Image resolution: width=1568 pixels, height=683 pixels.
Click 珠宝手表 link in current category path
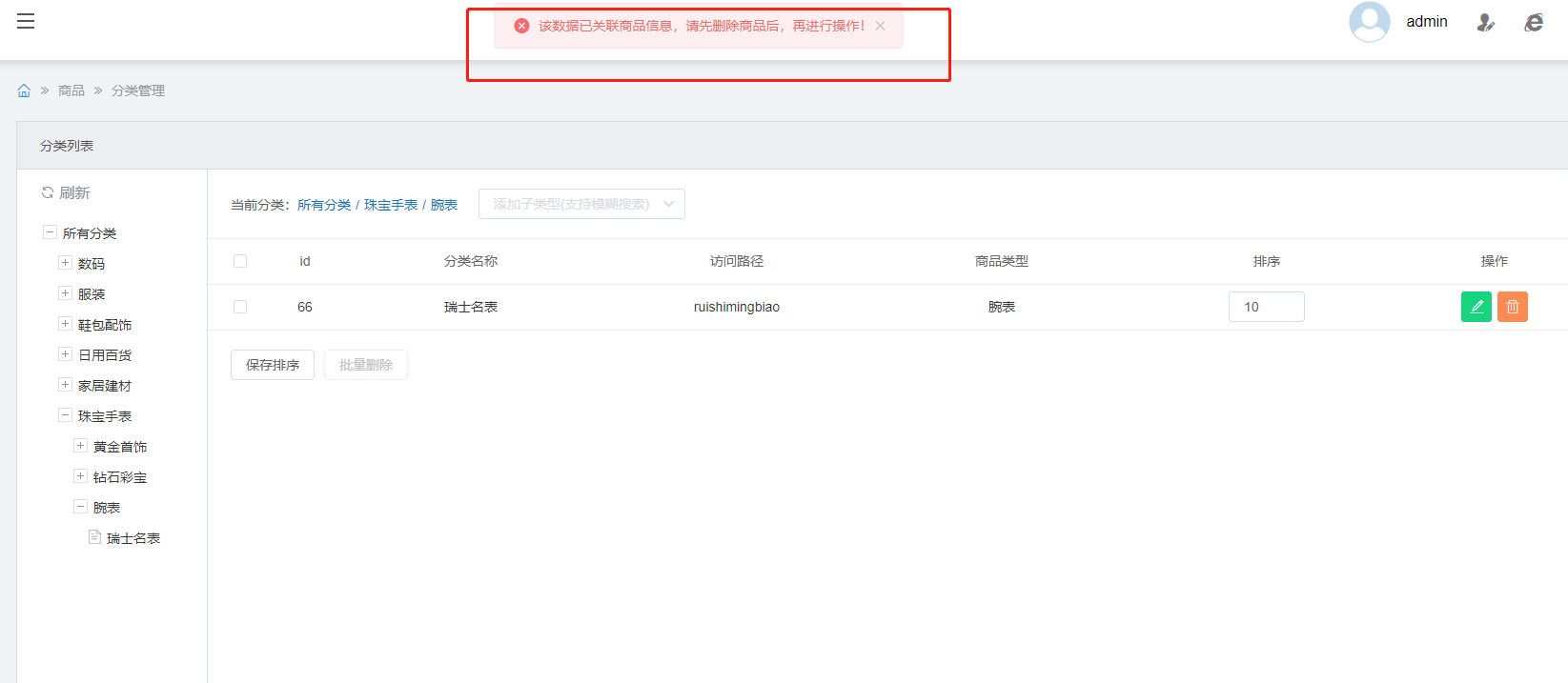pyautogui.click(x=391, y=205)
